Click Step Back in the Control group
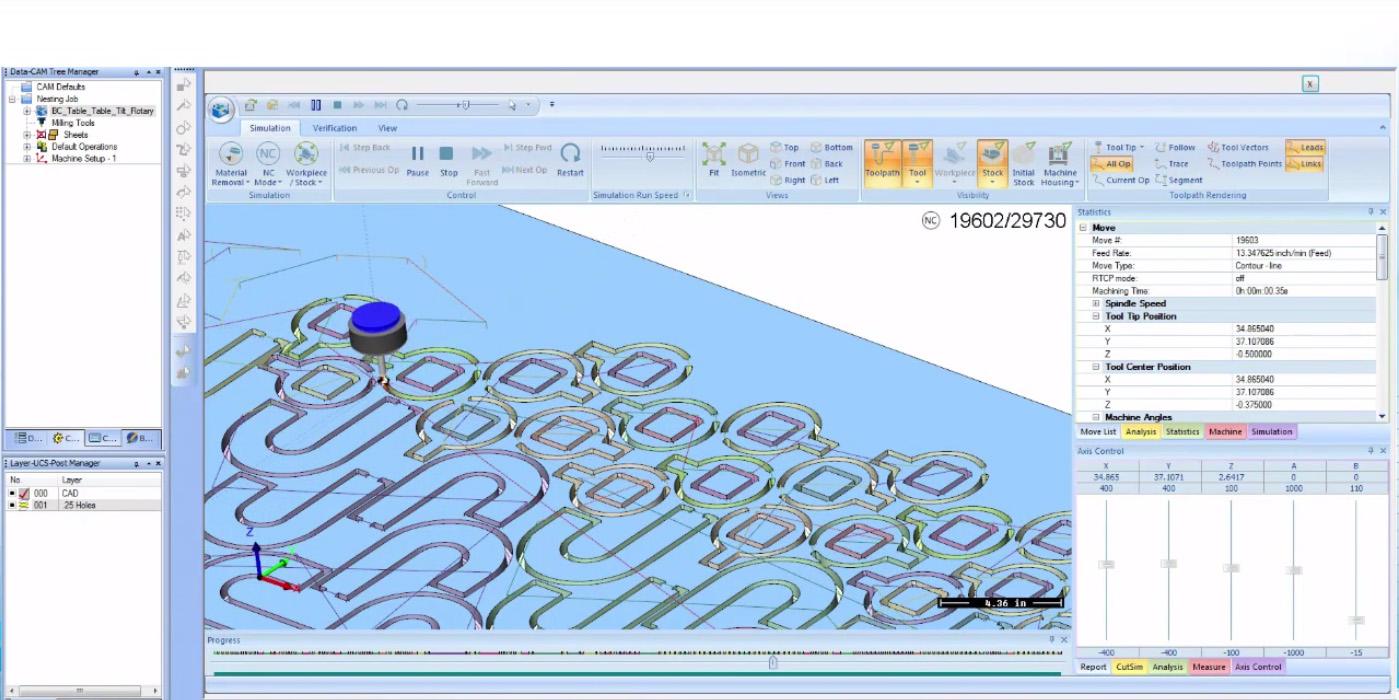1399x700 pixels. (x=365, y=148)
